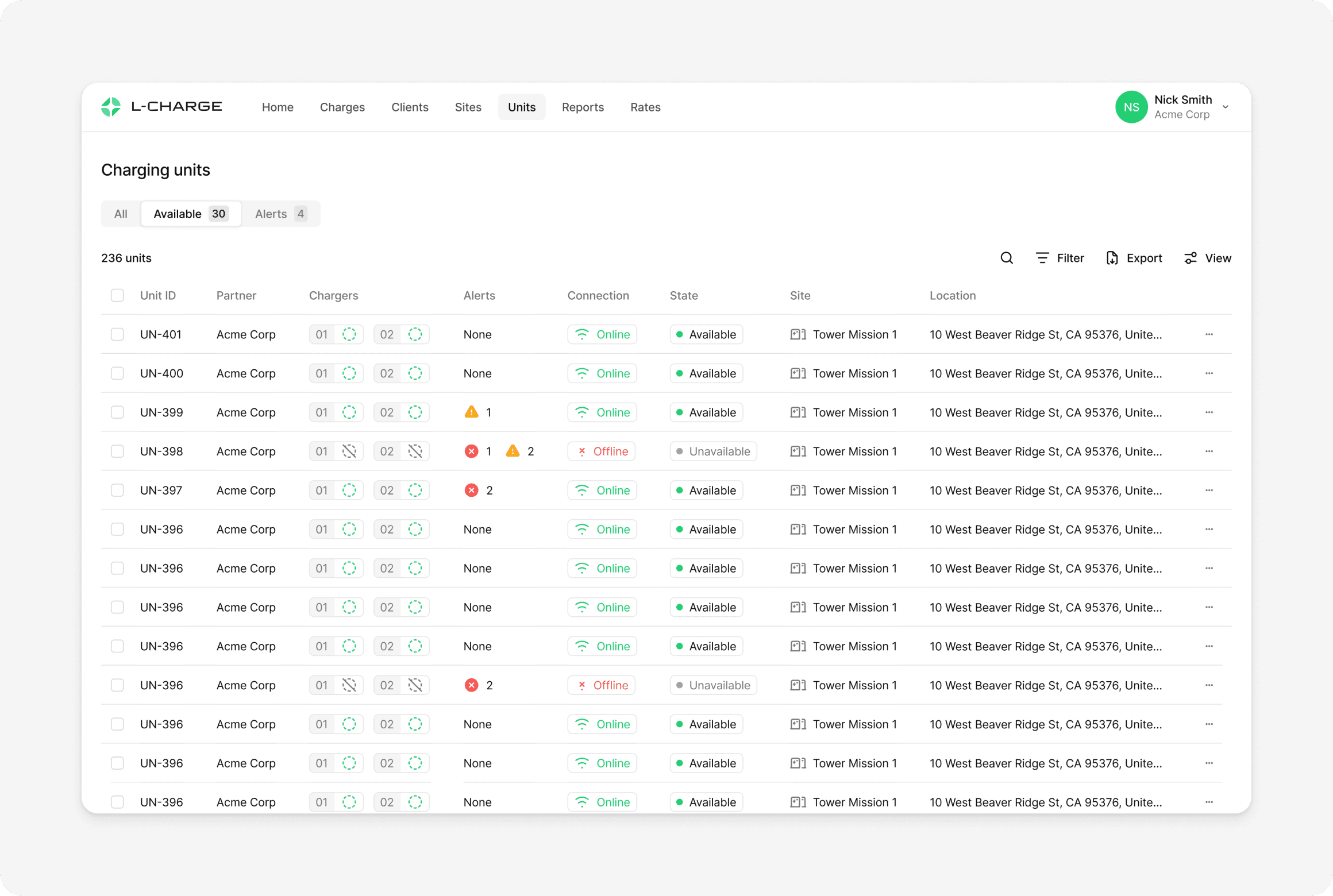Click the NS avatar circle

(1131, 107)
